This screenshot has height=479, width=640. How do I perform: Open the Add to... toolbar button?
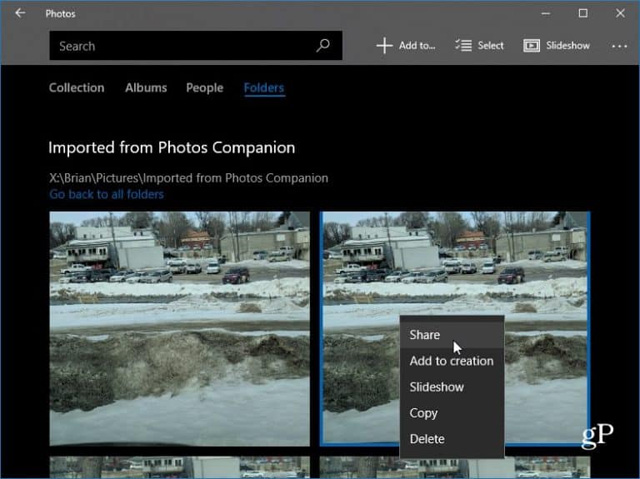[x=406, y=46]
